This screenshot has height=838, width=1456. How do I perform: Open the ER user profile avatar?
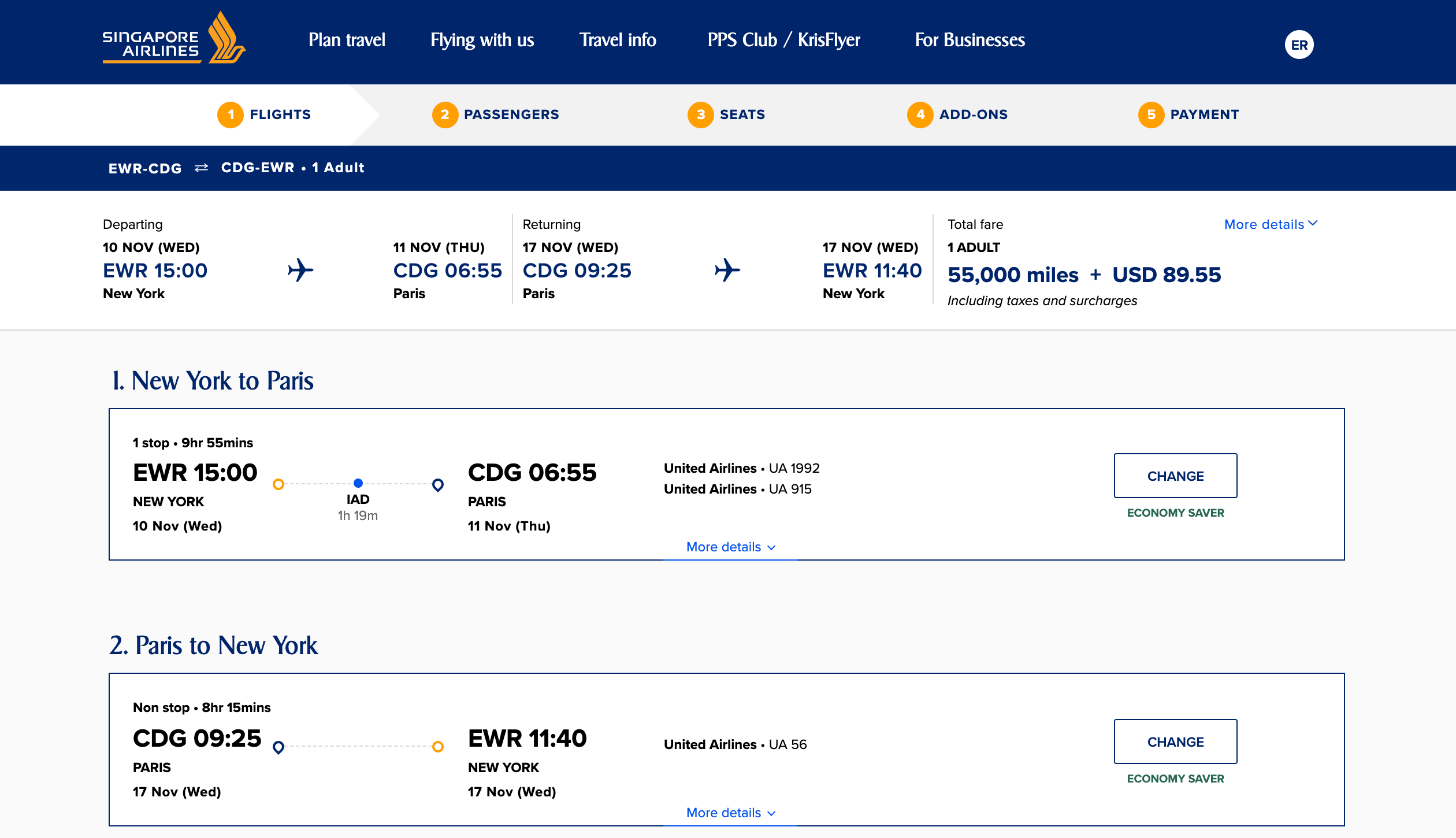tap(1299, 45)
